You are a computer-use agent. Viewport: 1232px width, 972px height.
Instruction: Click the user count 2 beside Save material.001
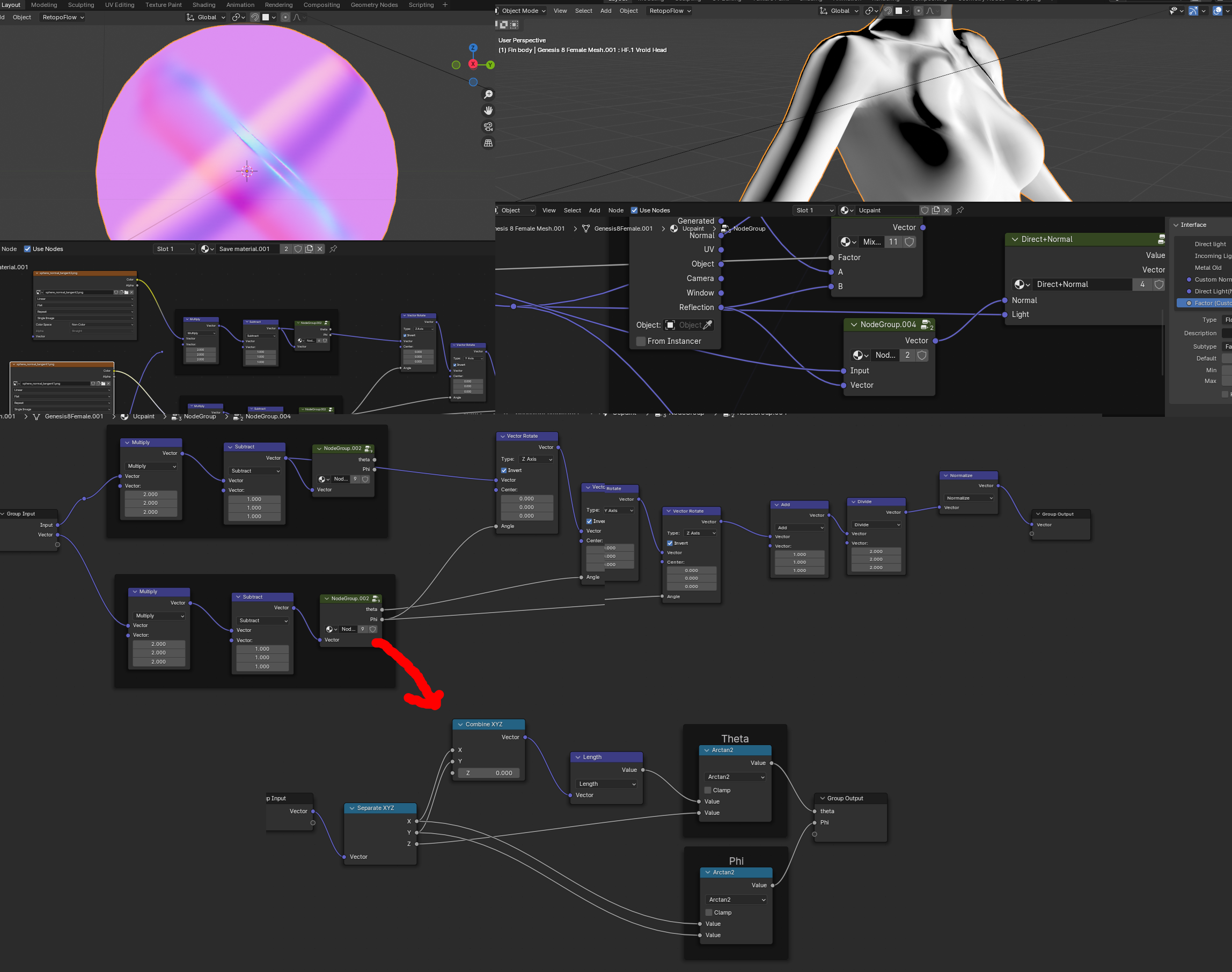pos(286,249)
